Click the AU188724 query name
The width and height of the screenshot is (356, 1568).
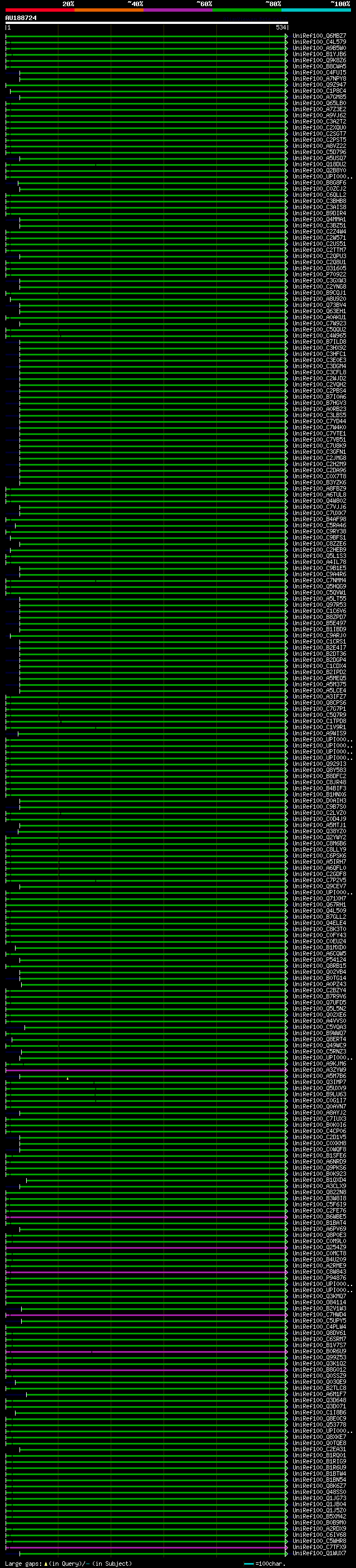(x=21, y=18)
